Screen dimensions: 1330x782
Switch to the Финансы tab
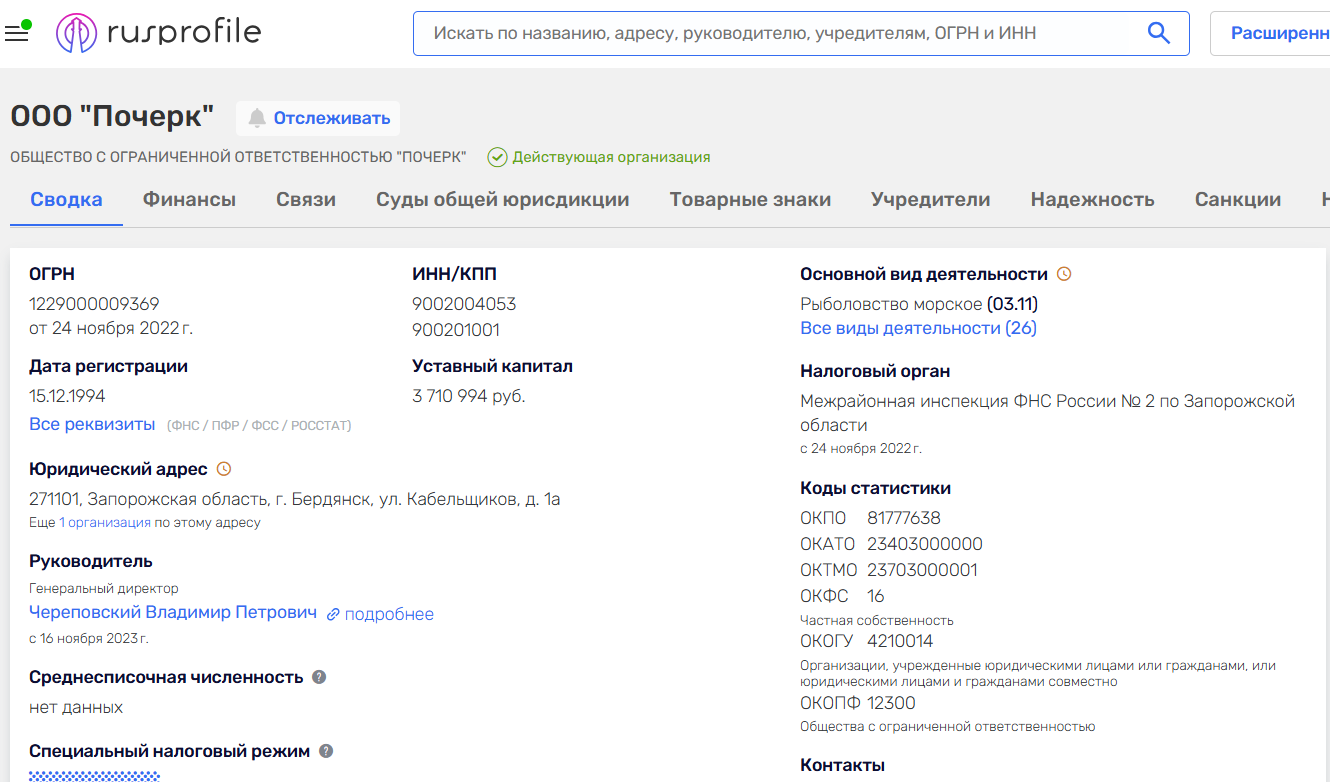189,199
